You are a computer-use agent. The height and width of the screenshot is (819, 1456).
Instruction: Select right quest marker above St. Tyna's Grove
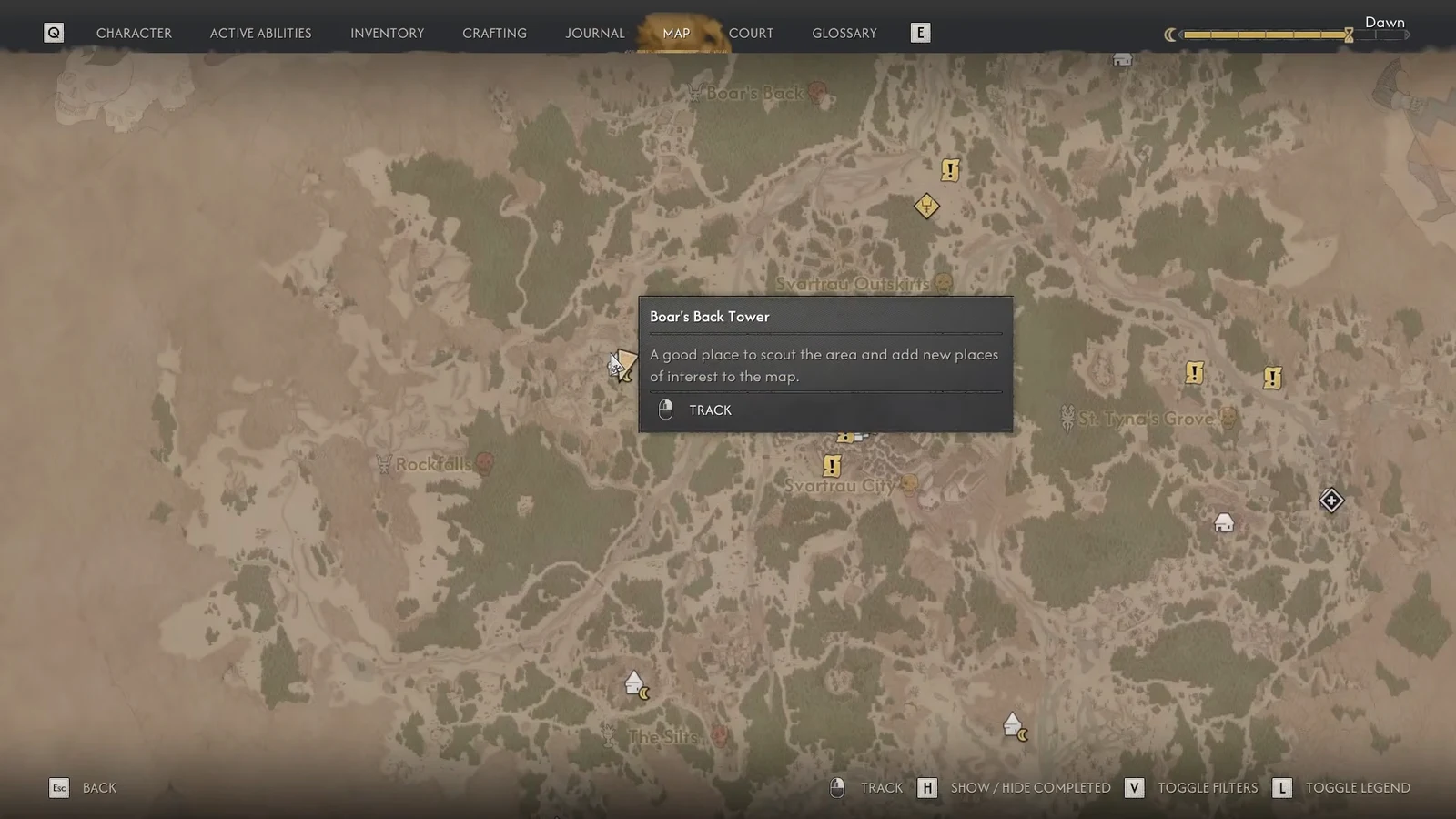1273,378
